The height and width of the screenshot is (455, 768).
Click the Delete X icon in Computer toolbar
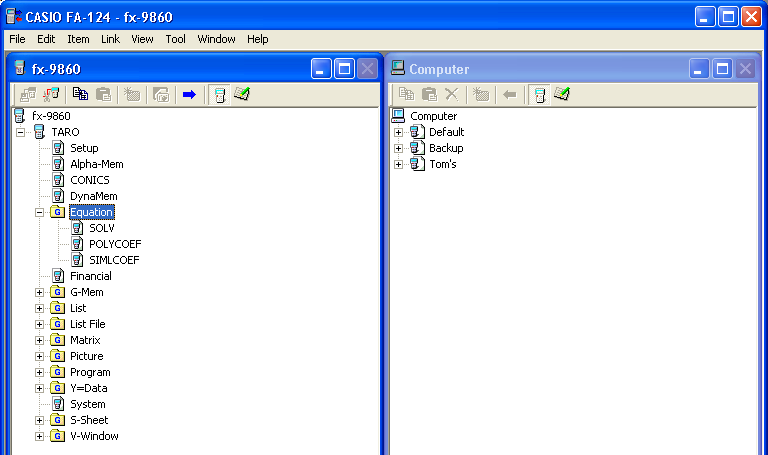point(452,94)
